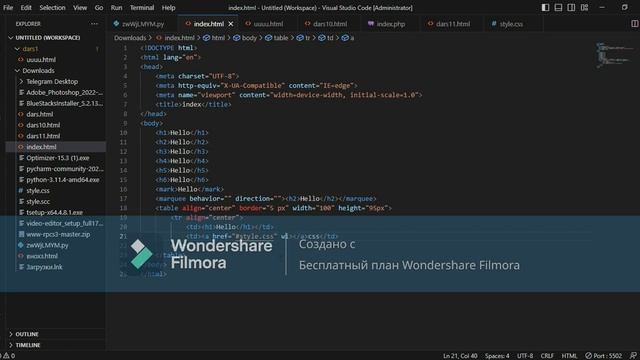The height and width of the screenshot is (360, 640).
Task: Close the index.html tab
Action: pos(231,24)
